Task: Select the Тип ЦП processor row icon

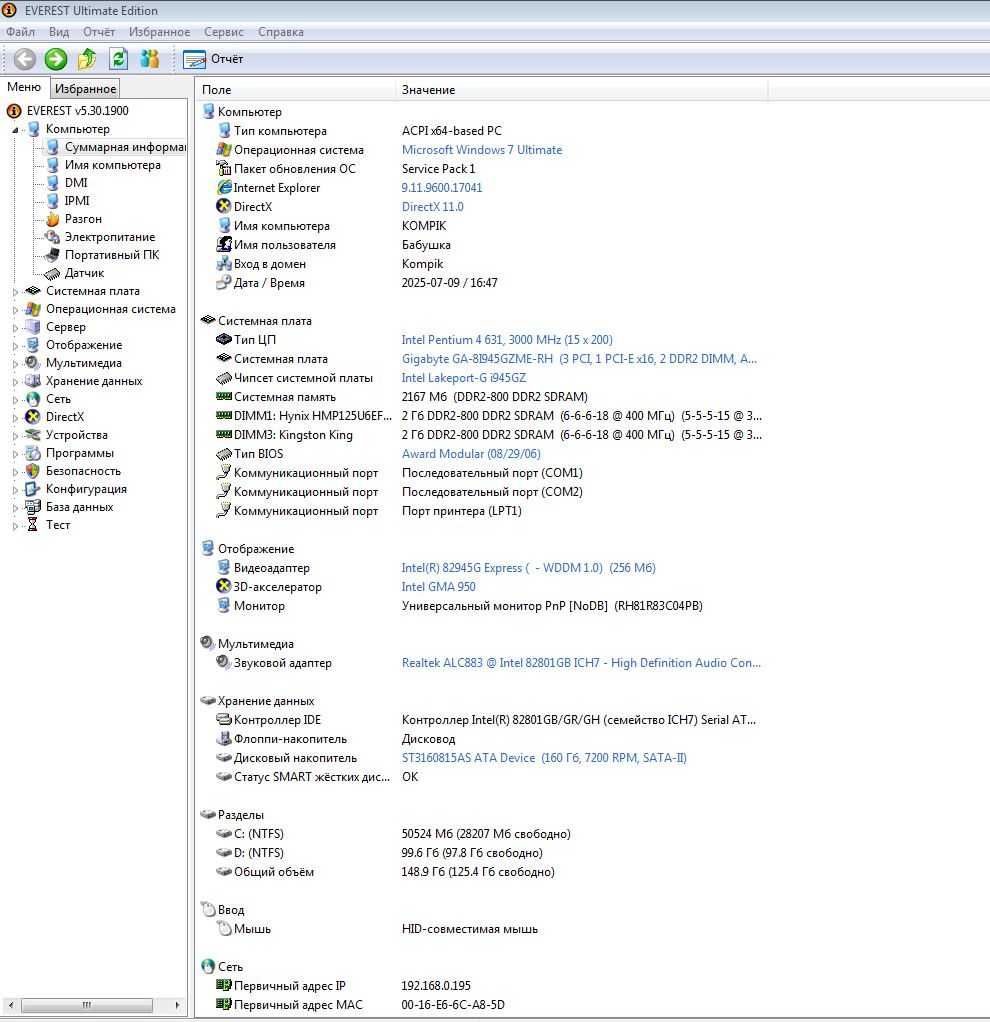Action: (224, 340)
